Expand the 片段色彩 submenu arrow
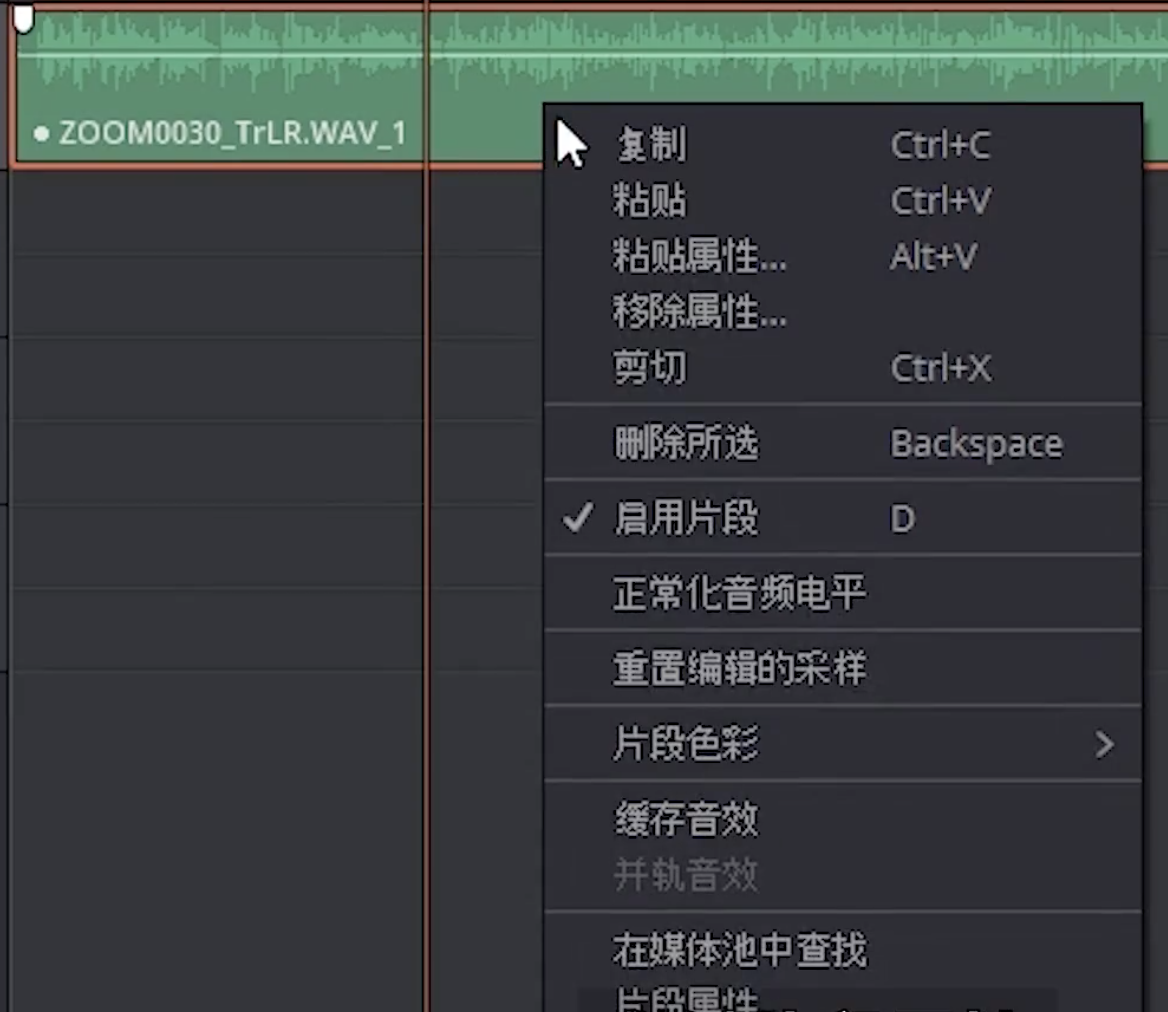Image resolution: width=1168 pixels, height=1012 pixels. click(1104, 744)
